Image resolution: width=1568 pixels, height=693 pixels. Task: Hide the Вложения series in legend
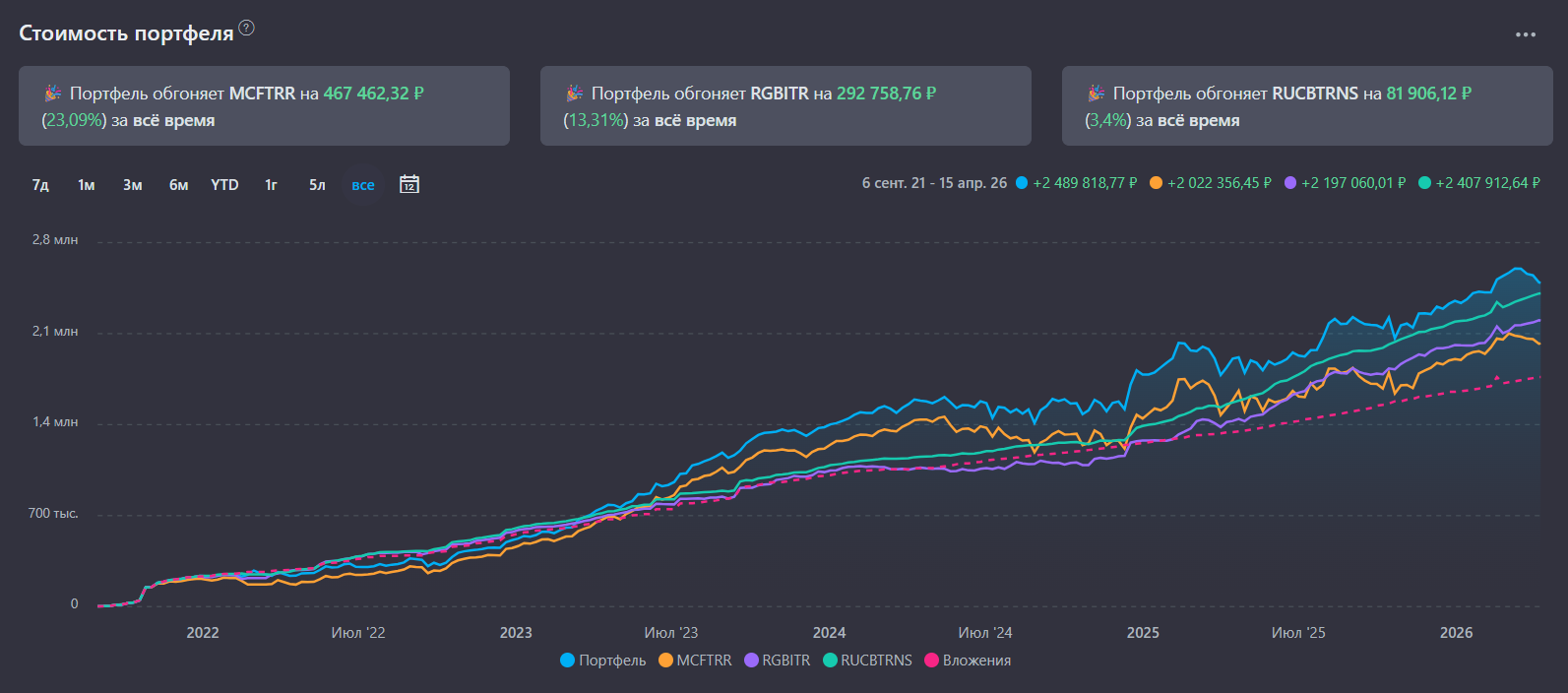(968, 661)
